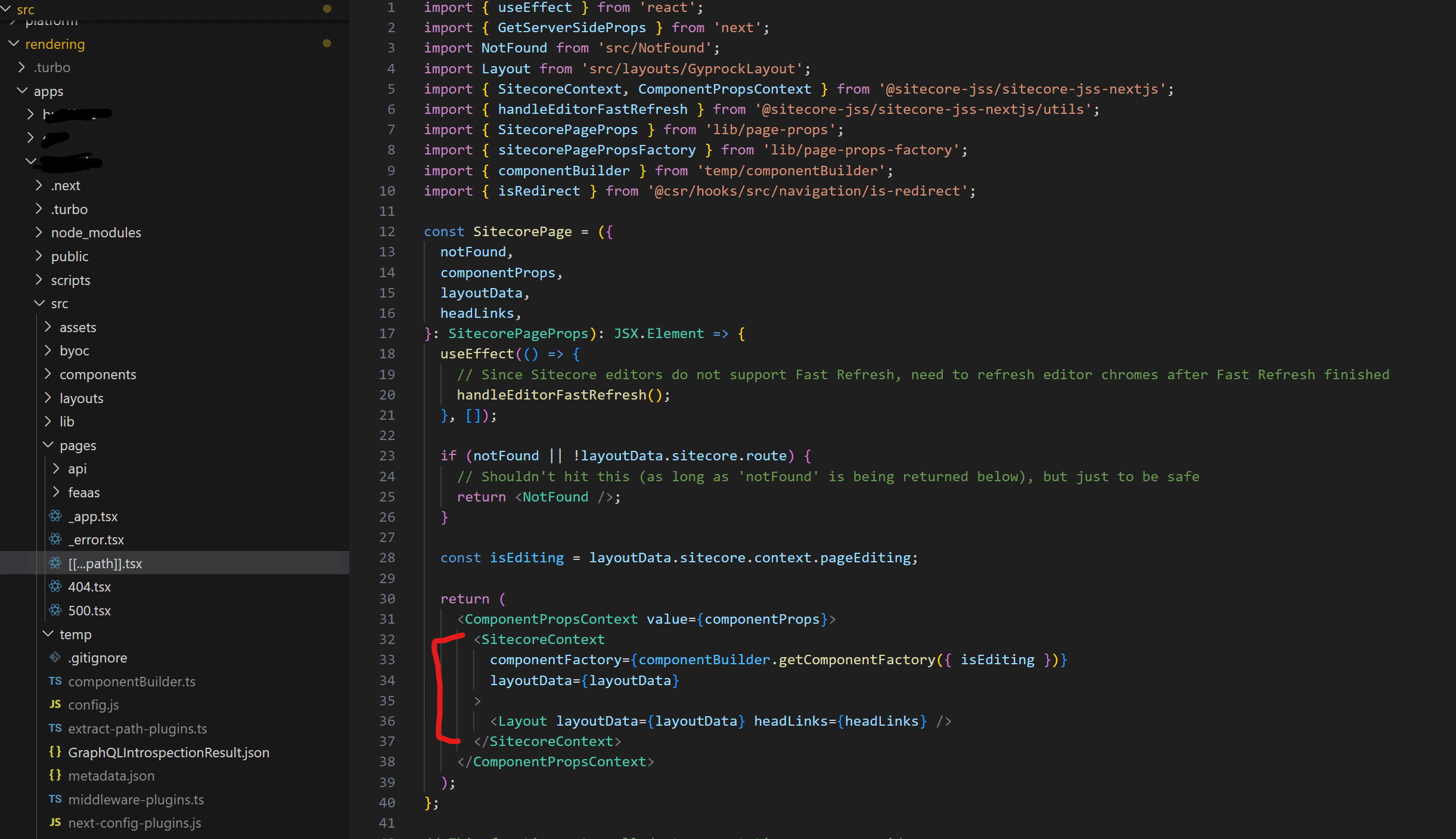
Task: Click the React icon beside 500.tsx
Action: tap(55, 610)
